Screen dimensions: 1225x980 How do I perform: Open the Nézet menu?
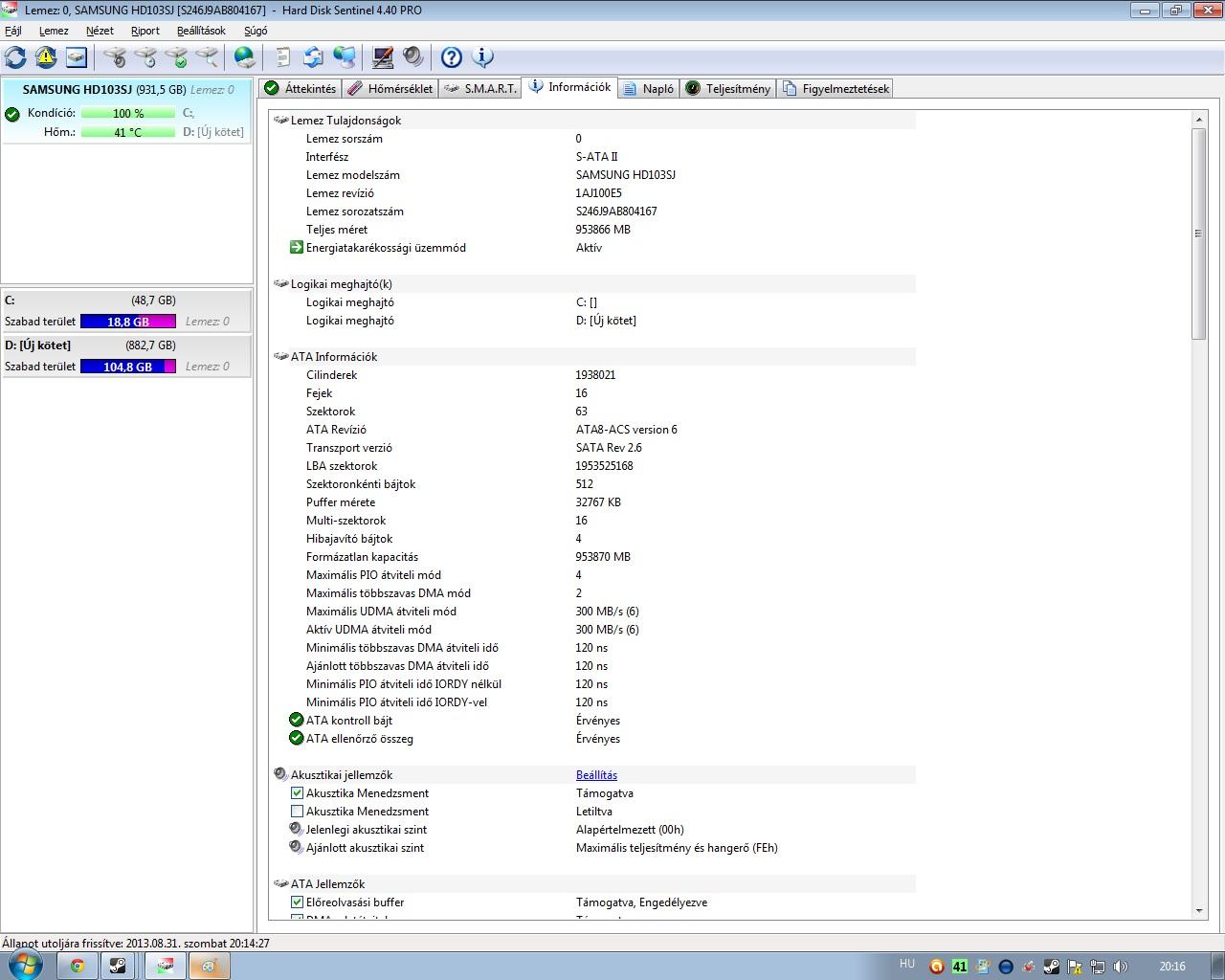point(100,31)
